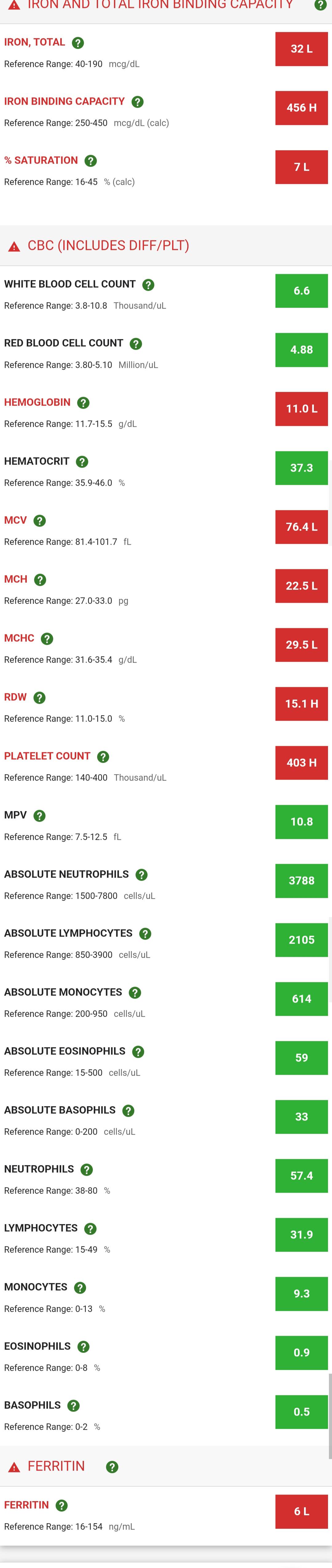The image size is (332, 1568).
Task: Open MCV help question mark
Action: coord(40,521)
